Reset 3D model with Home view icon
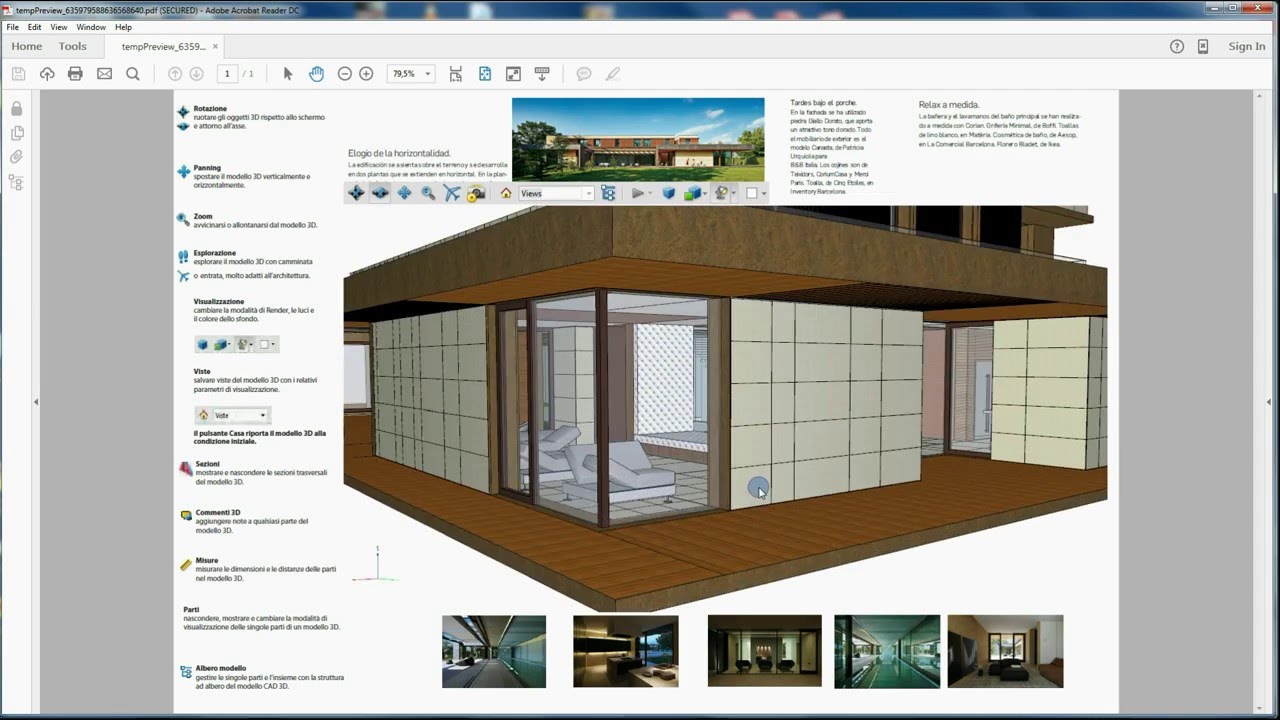Image resolution: width=1280 pixels, height=720 pixels. click(x=506, y=193)
